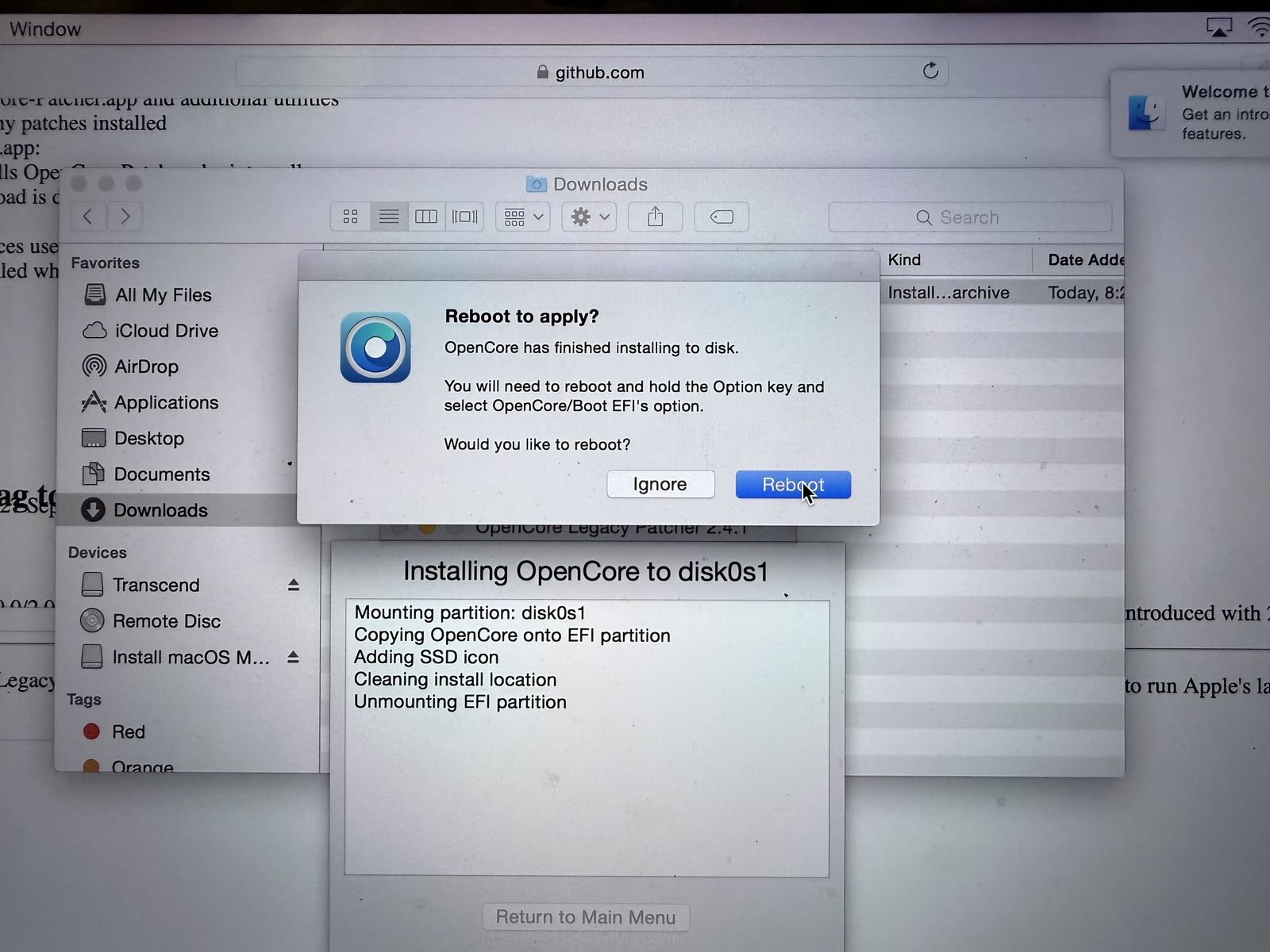Open AirDrop in Finder sidebar

coord(131,367)
